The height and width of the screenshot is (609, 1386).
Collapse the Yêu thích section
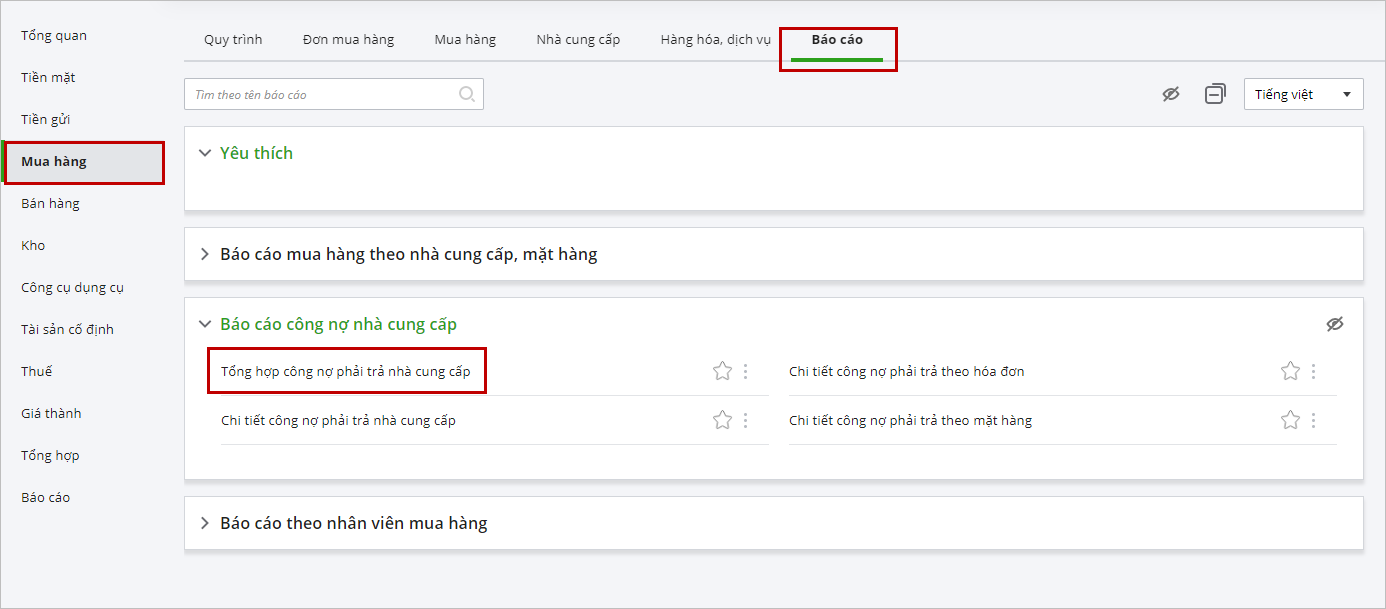(205, 153)
